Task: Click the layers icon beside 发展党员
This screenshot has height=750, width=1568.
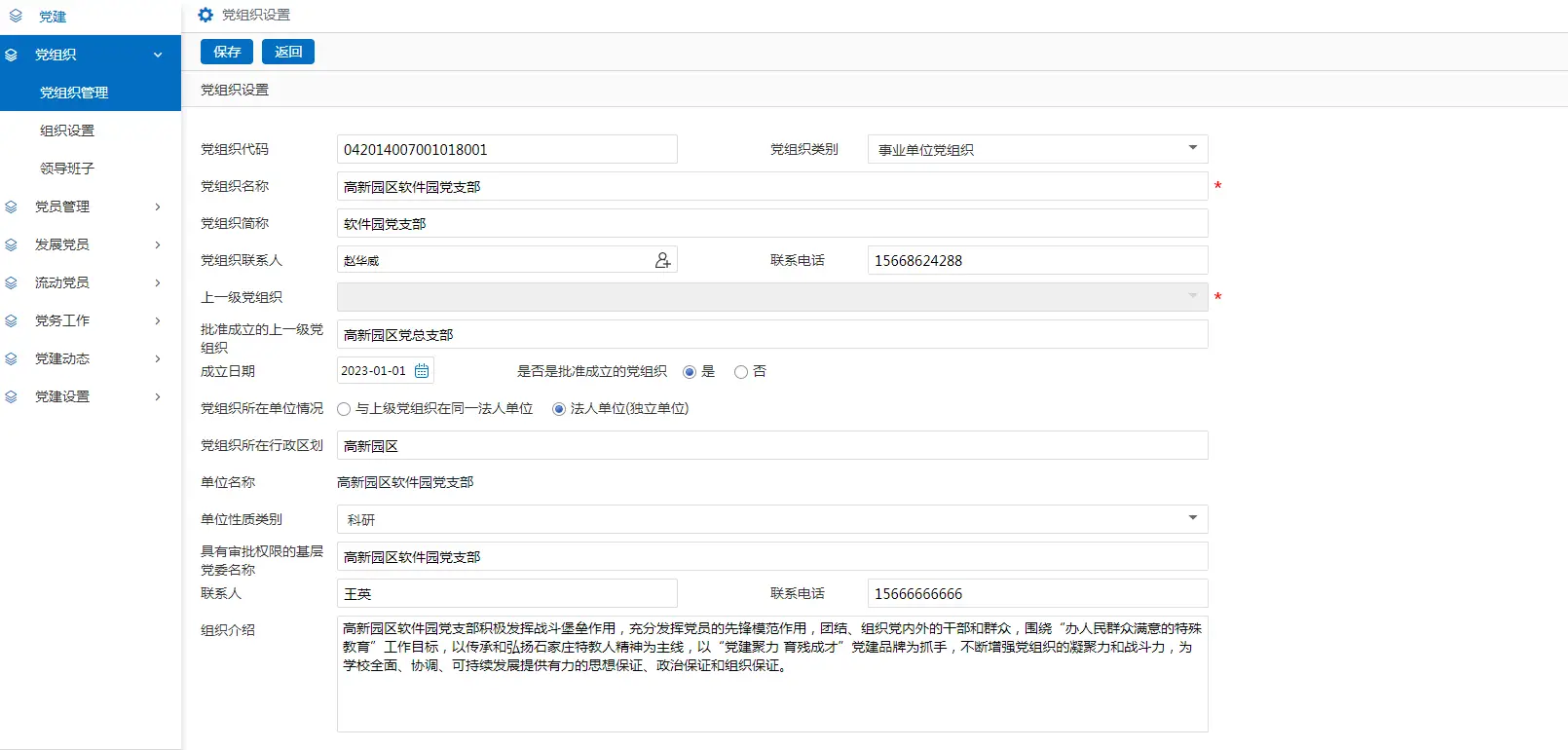Action: pyautogui.click(x=12, y=244)
